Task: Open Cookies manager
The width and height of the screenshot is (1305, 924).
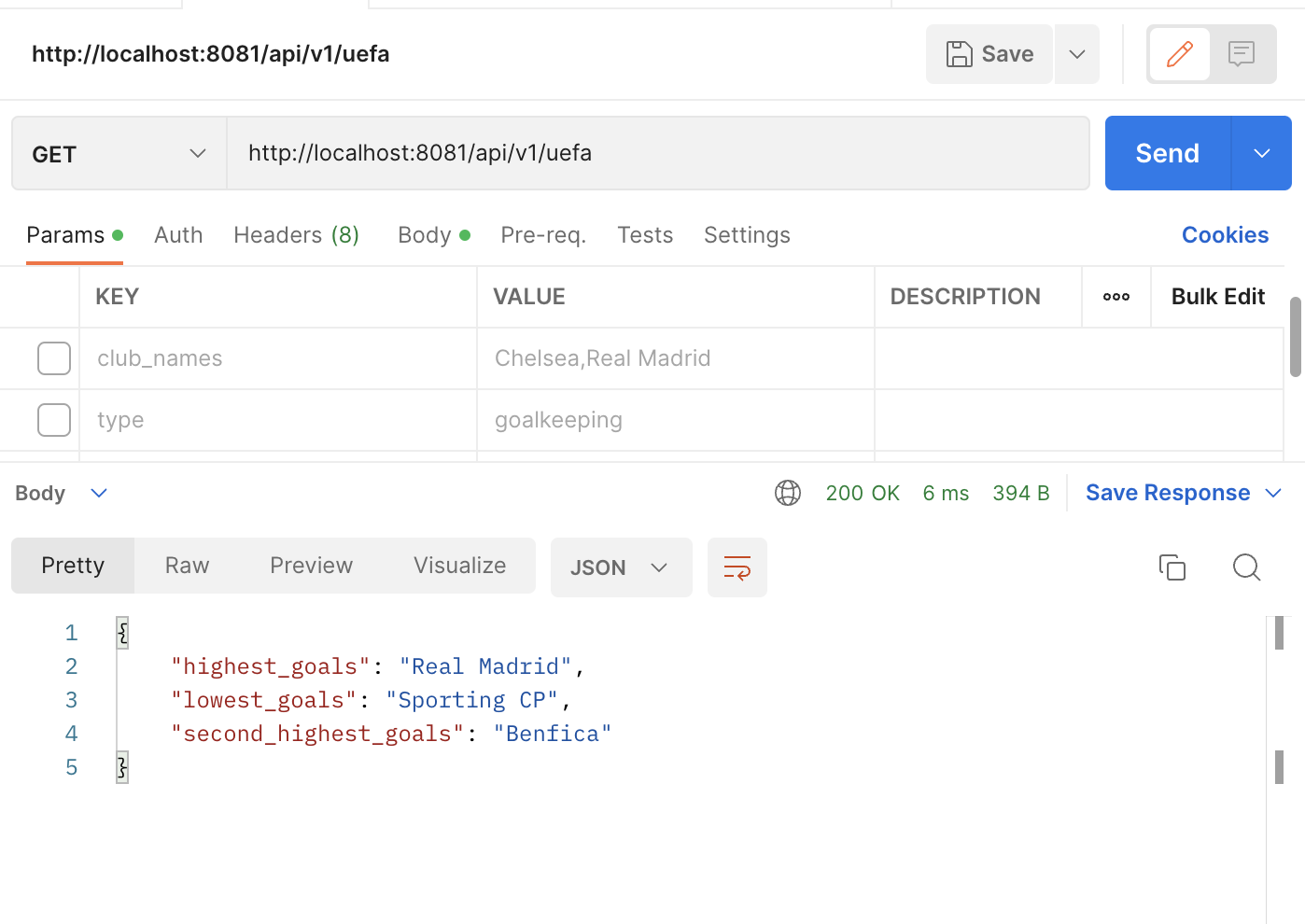Action: click(x=1225, y=234)
